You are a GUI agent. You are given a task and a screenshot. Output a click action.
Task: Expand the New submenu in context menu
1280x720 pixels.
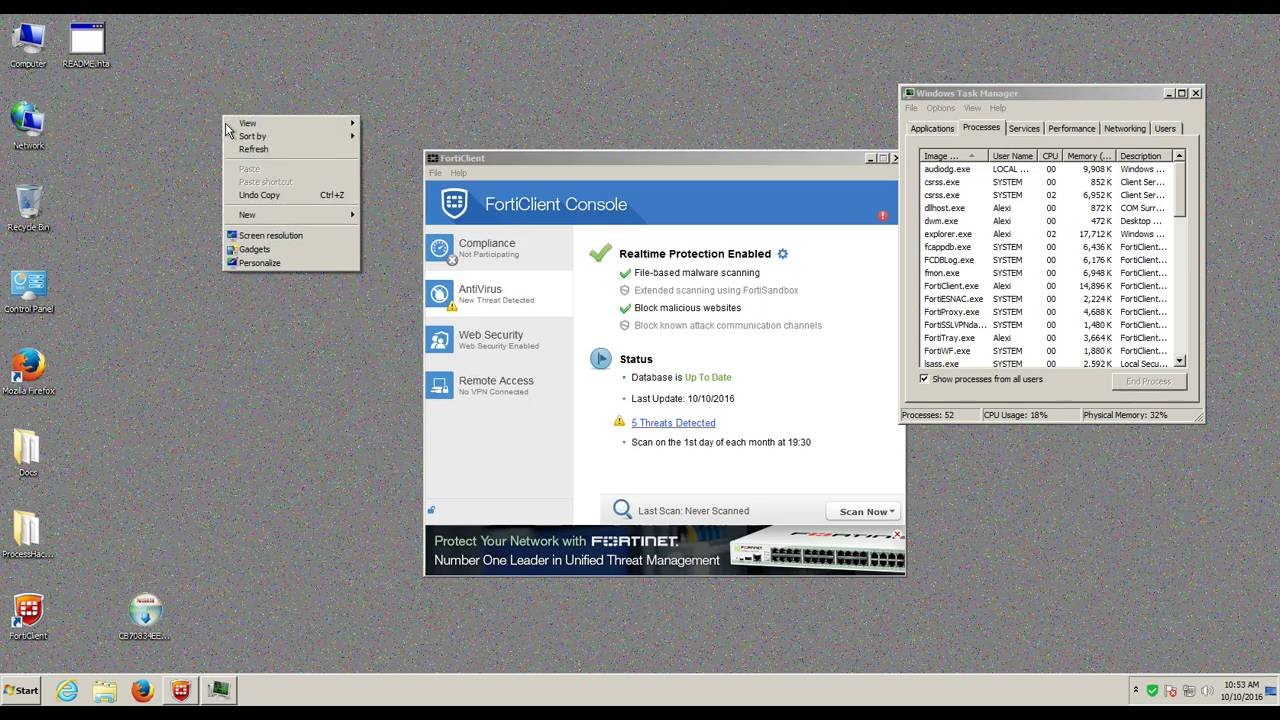click(291, 215)
